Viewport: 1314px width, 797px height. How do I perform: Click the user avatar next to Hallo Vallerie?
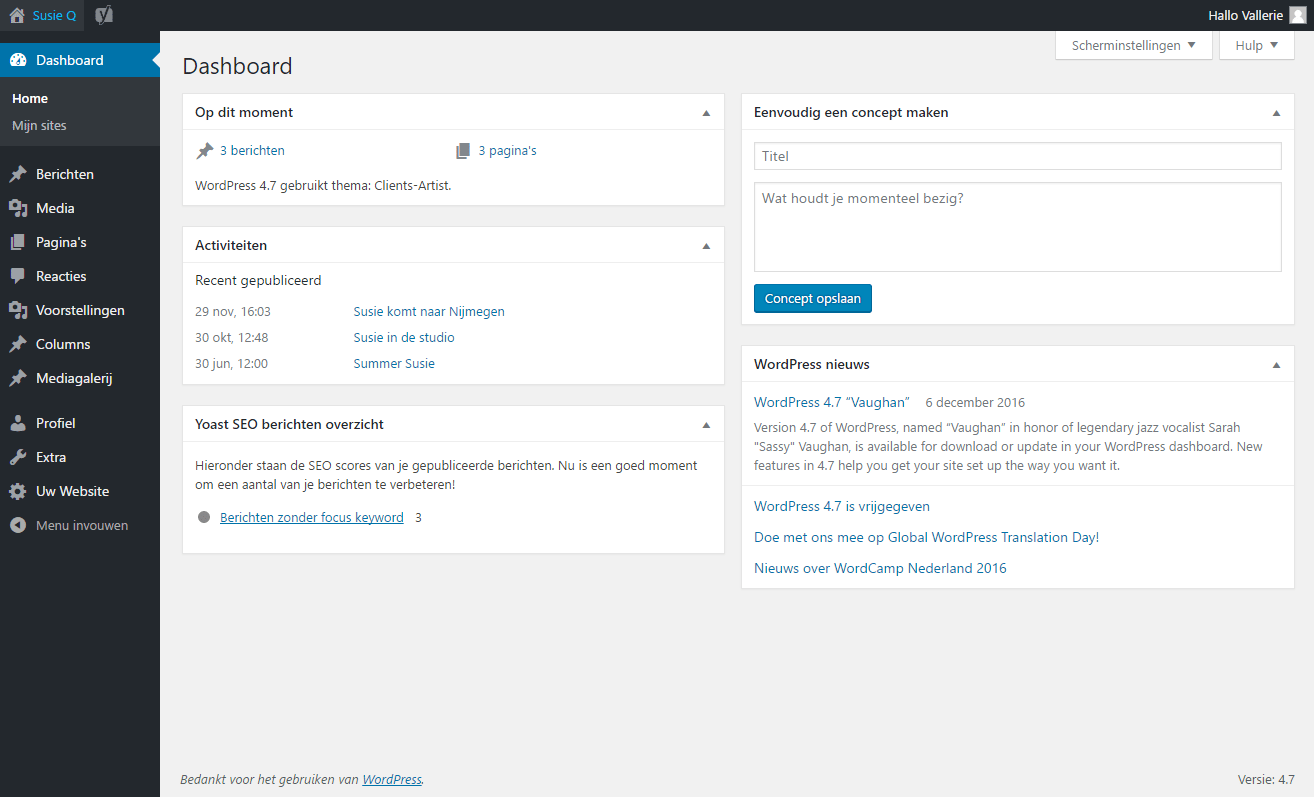click(x=1297, y=15)
